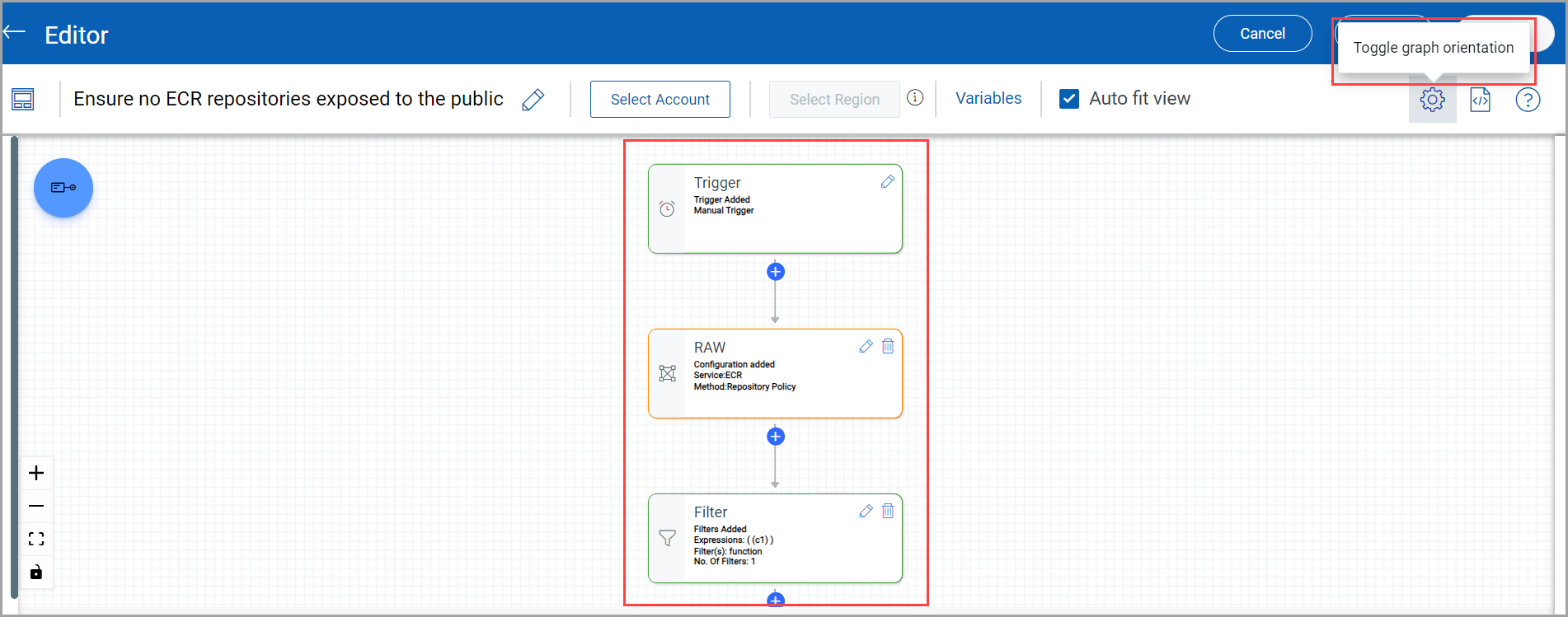Edit the Trigger node with its pencil icon
This screenshot has width=1568, height=617.
888,182
